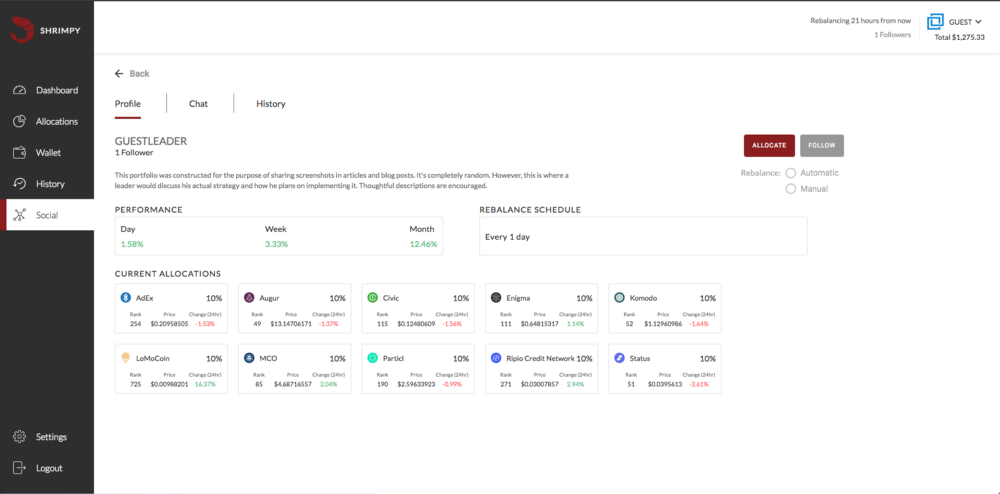Click the Komodo coin icon
This screenshot has height=494, width=1000.
pyautogui.click(x=619, y=298)
